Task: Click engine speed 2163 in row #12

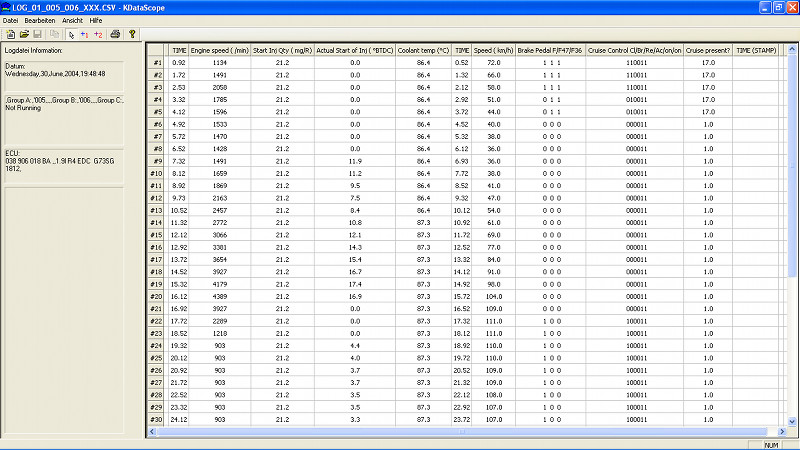Action: coord(219,198)
